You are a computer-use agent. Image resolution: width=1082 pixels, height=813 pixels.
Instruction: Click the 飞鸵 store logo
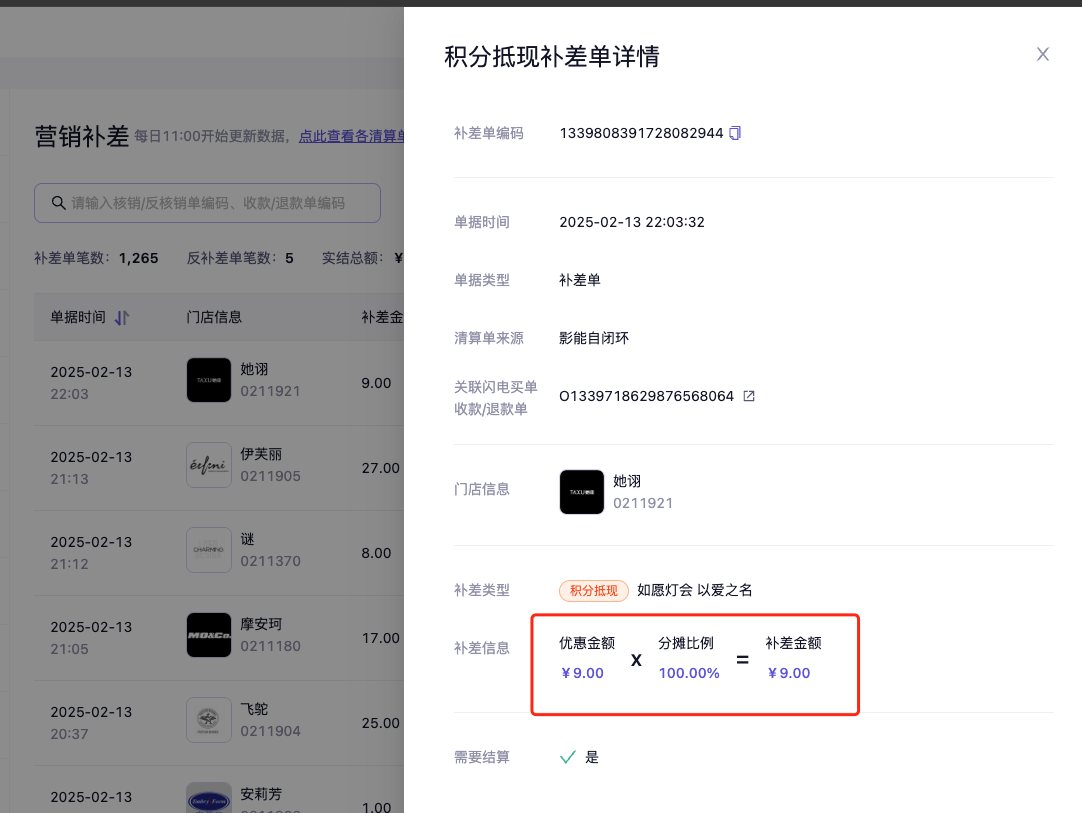pos(208,720)
